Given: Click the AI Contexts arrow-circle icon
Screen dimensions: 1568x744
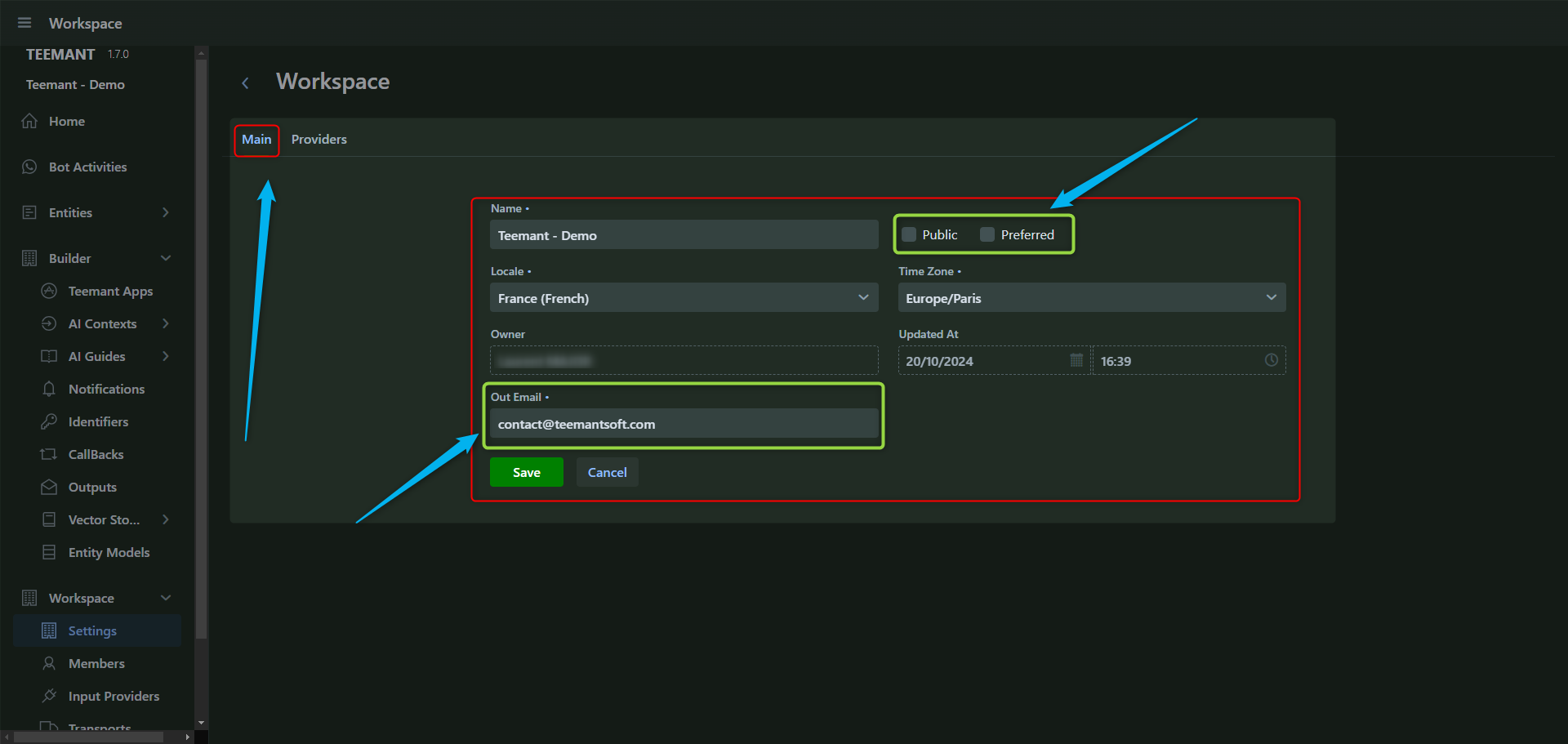Looking at the screenshot, I should (x=49, y=323).
